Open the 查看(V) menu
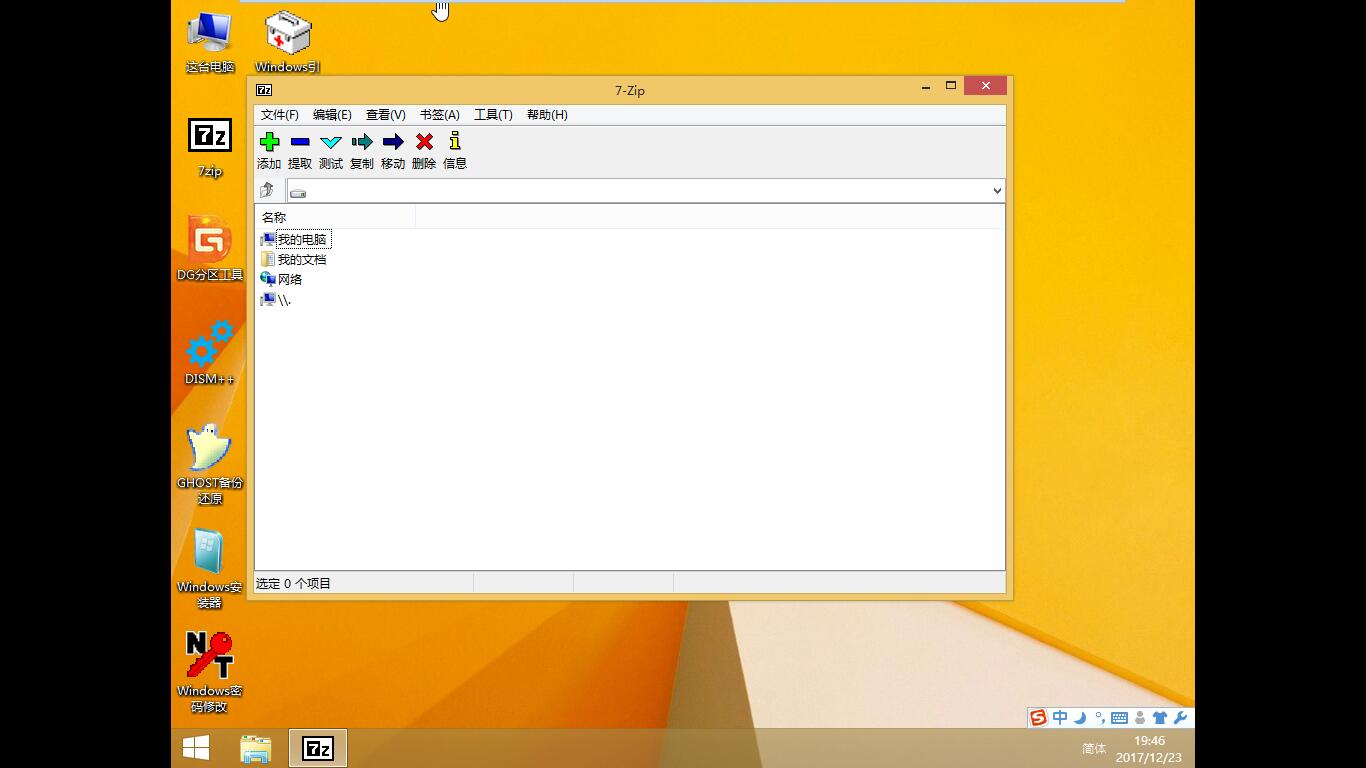Viewport: 1366px width, 768px height. tap(385, 115)
